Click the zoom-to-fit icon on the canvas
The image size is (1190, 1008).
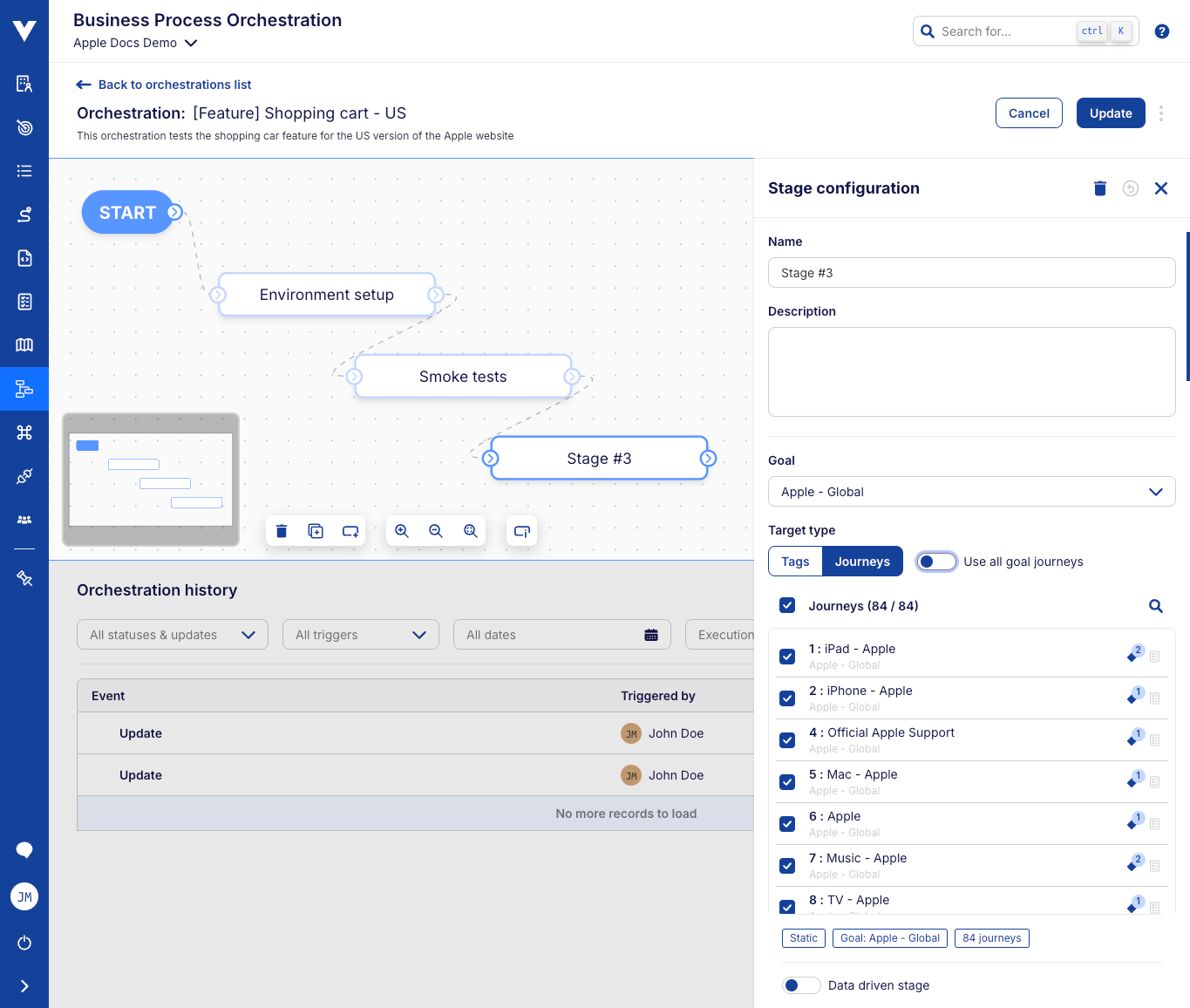click(x=471, y=531)
